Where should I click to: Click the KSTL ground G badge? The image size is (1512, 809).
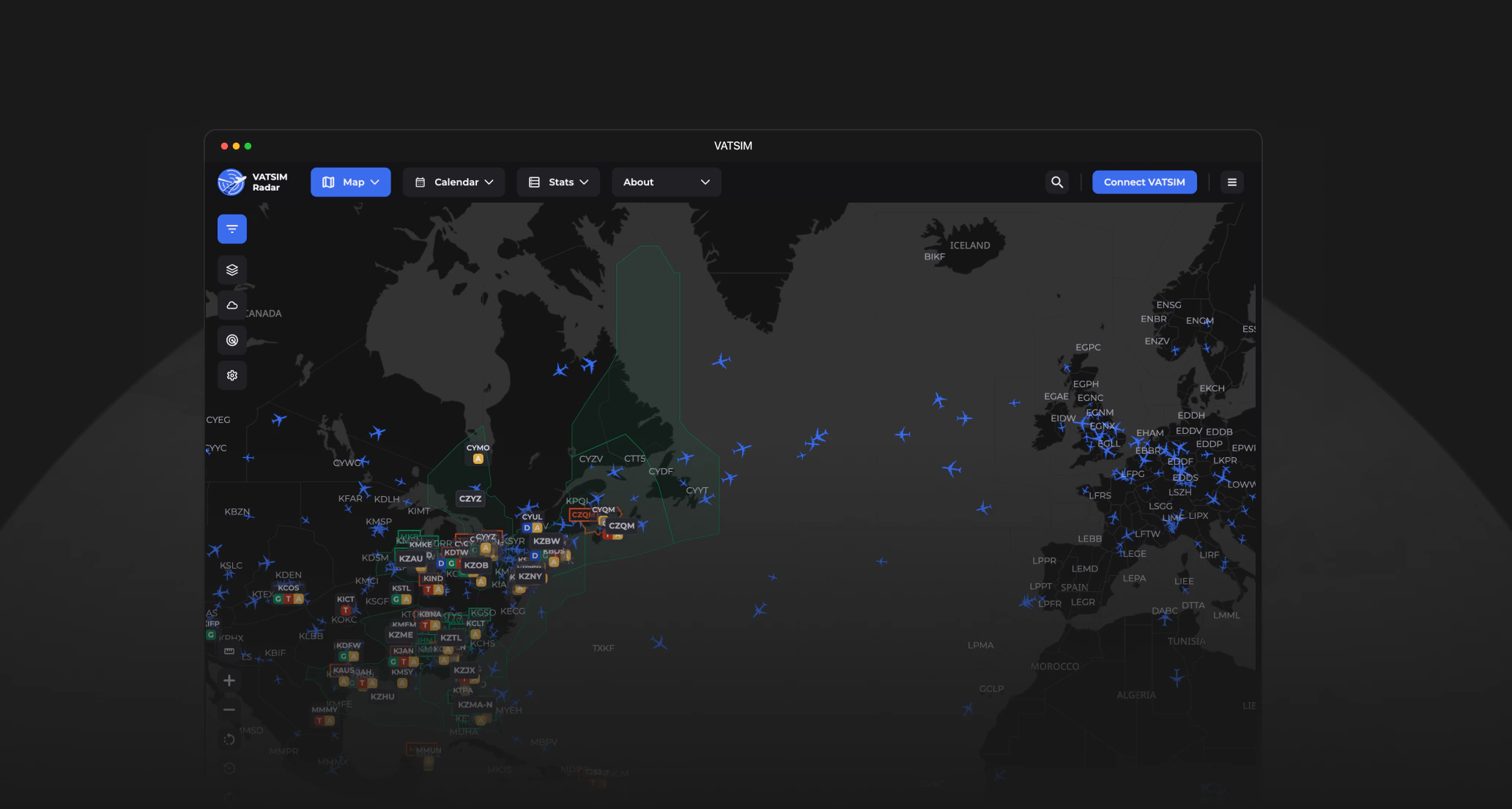(396, 599)
